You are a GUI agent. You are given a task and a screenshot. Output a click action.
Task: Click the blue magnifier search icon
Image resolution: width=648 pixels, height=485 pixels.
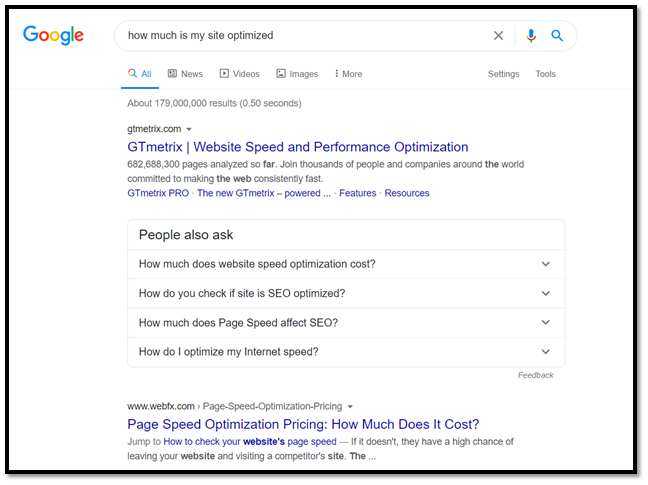[557, 36]
